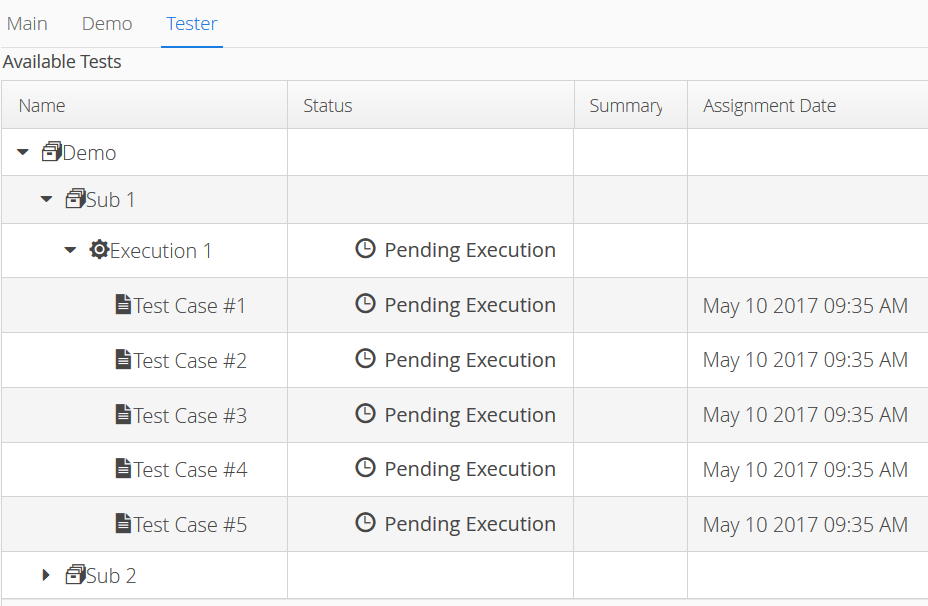Switch to the Main tab
This screenshot has height=606, width=928.
click(x=26, y=23)
